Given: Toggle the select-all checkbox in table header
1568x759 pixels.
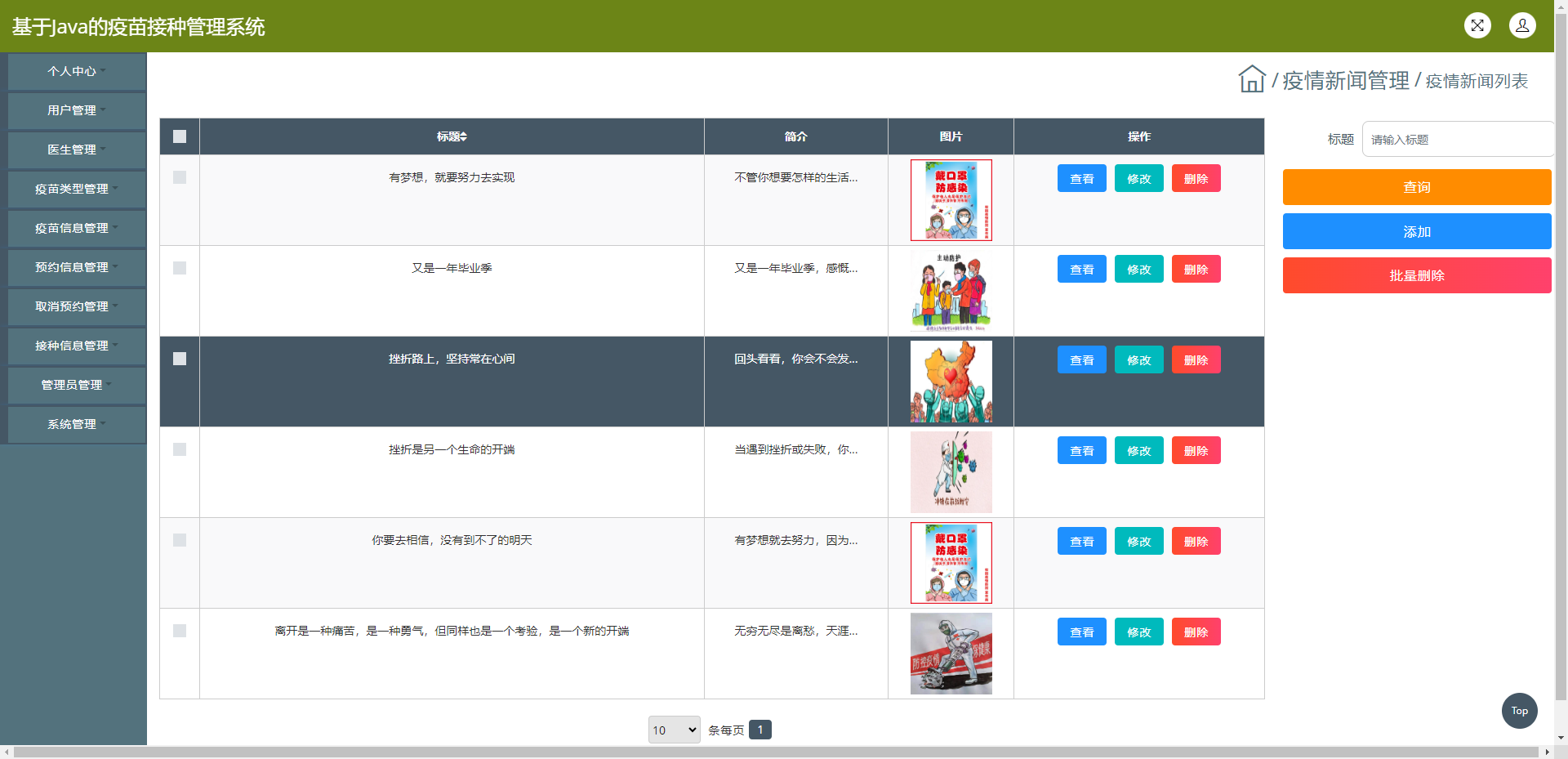Looking at the screenshot, I should (180, 136).
